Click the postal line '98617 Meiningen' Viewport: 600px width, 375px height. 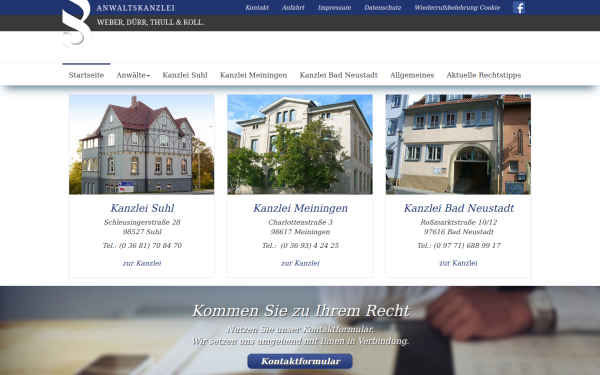click(x=300, y=232)
